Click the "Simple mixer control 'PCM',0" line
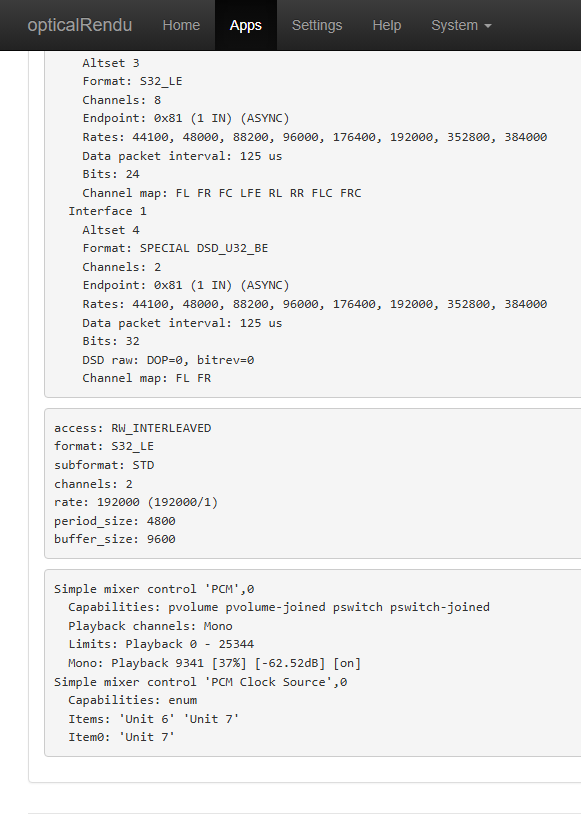581x821 pixels. pos(154,589)
